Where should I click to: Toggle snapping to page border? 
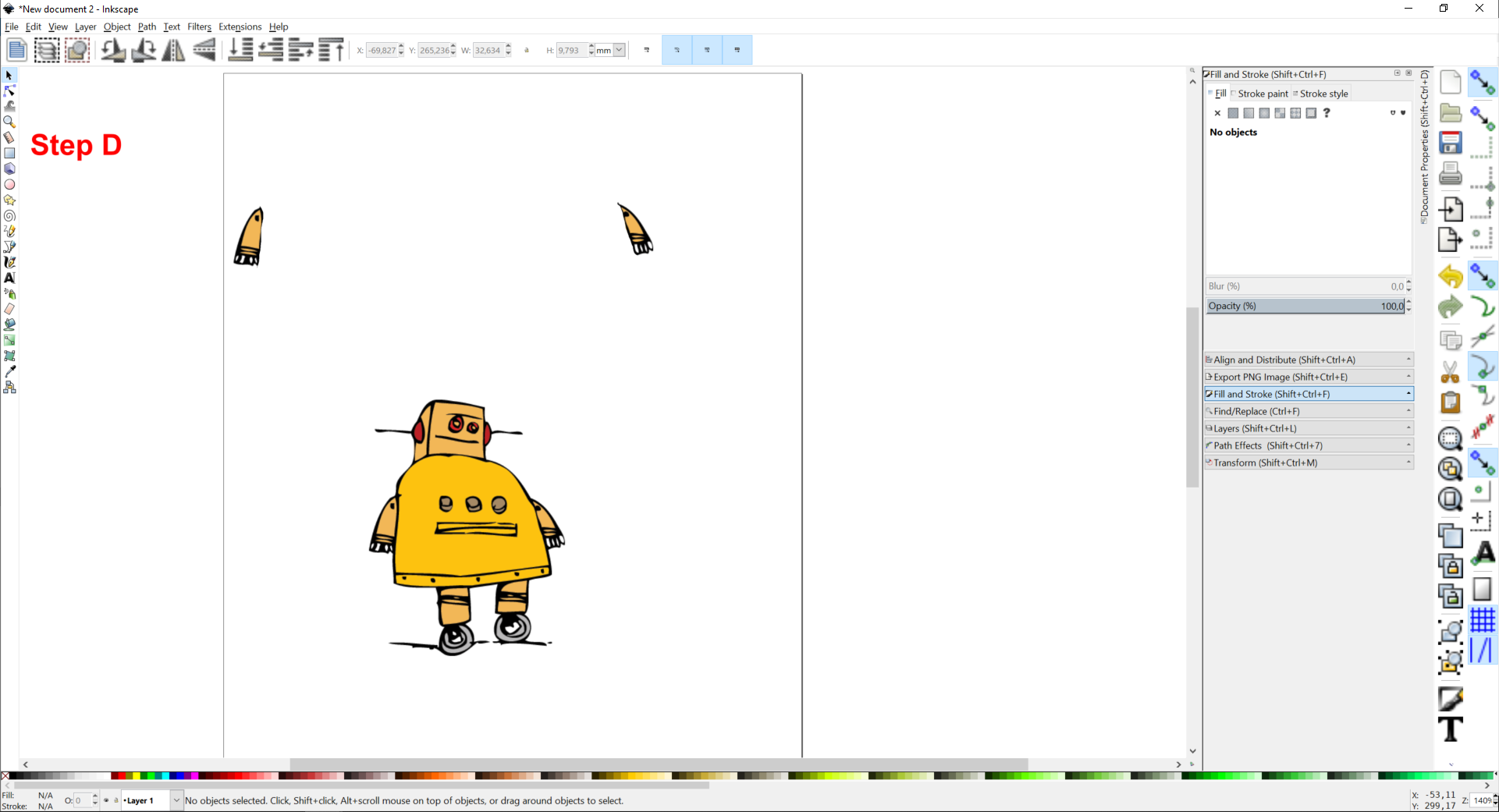point(1483,589)
